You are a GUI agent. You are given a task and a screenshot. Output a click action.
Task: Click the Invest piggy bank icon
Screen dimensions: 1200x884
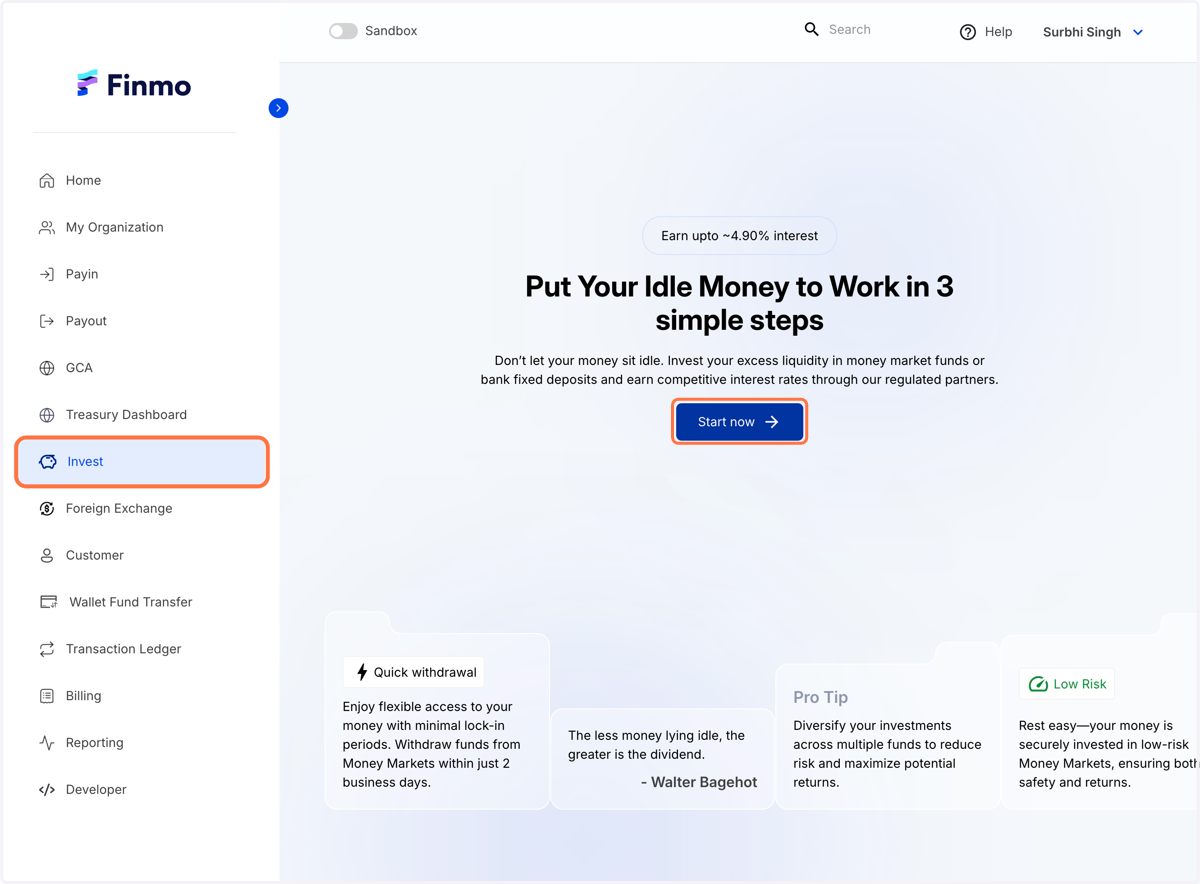coord(48,462)
